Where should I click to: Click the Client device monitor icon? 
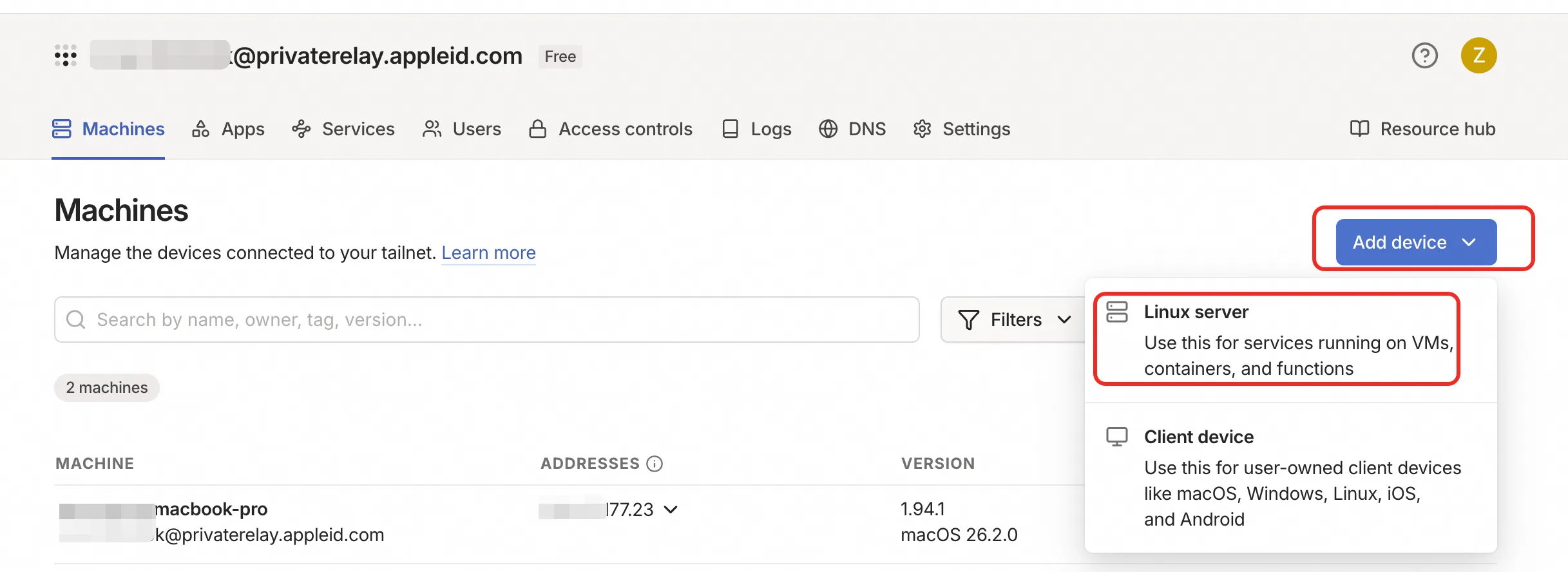[x=1117, y=437]
